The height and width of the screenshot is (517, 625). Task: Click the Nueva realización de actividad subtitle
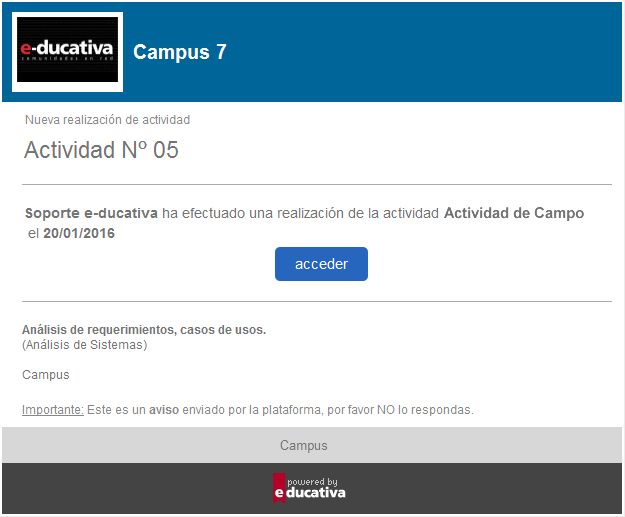(107, 120)
